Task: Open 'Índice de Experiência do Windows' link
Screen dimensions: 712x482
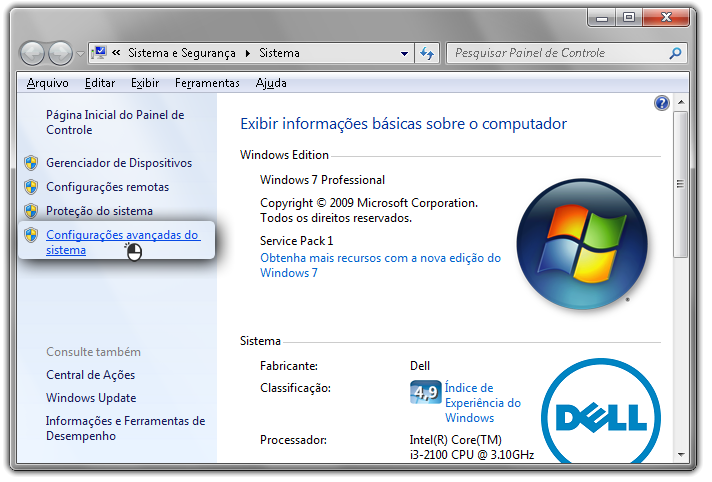Action: [x=482, y=402]
